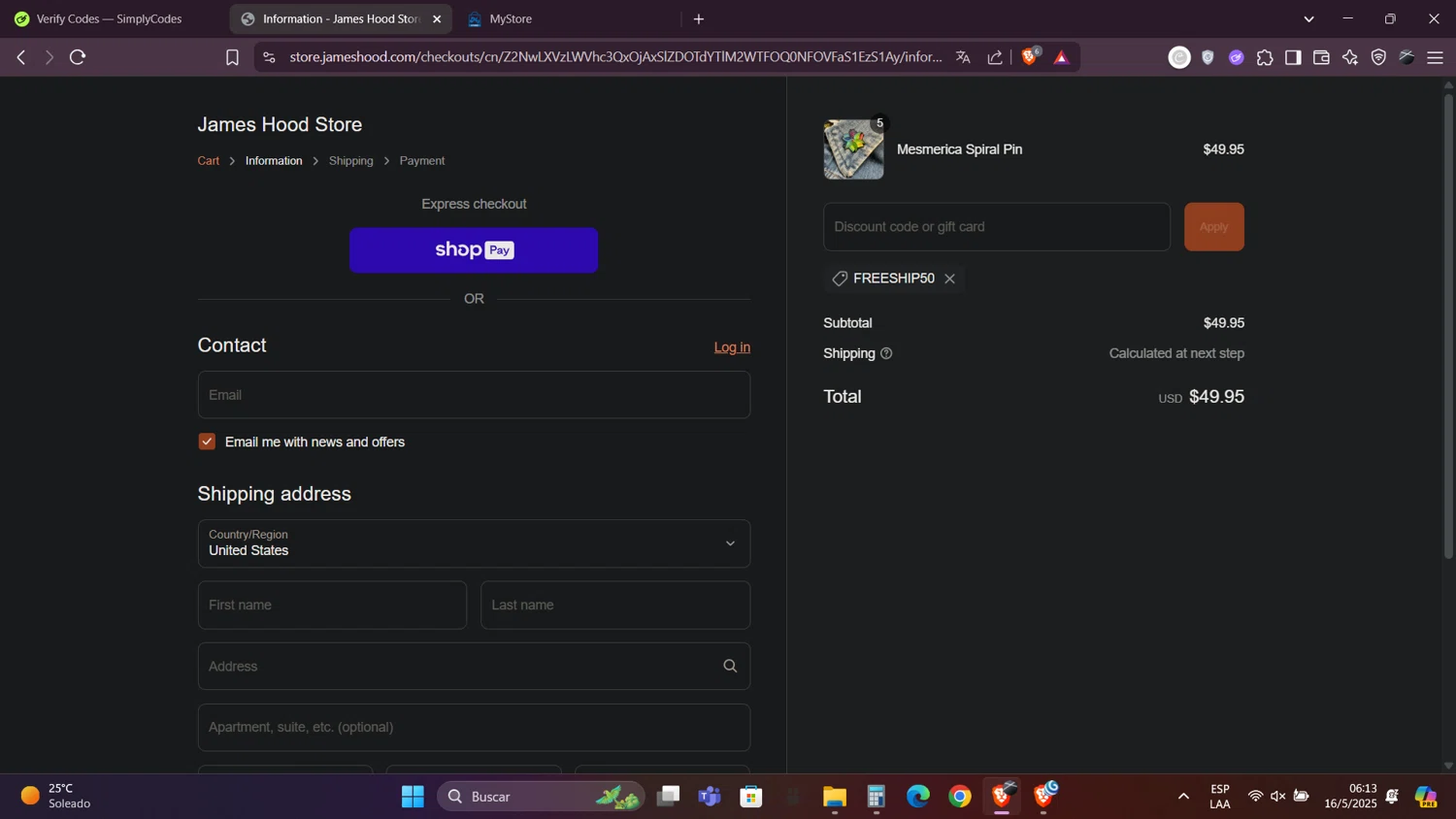Focus the Address input field
Screen dimensions: 1456x819
474,666
